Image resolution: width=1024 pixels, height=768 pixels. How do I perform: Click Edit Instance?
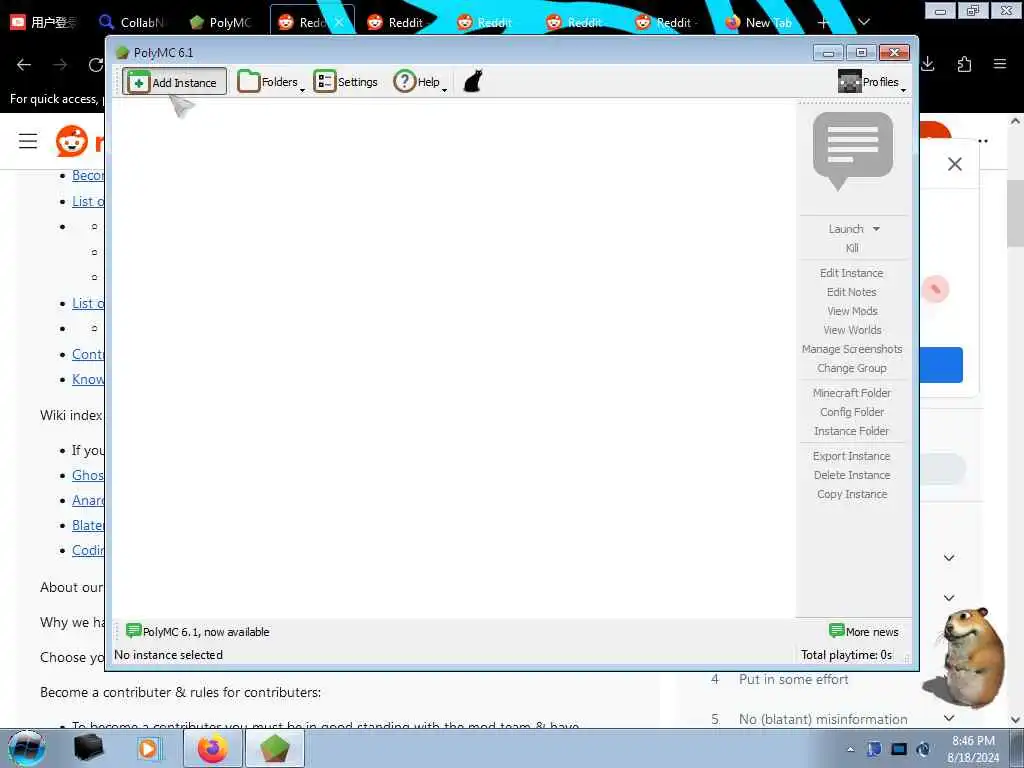pos(852,273)
